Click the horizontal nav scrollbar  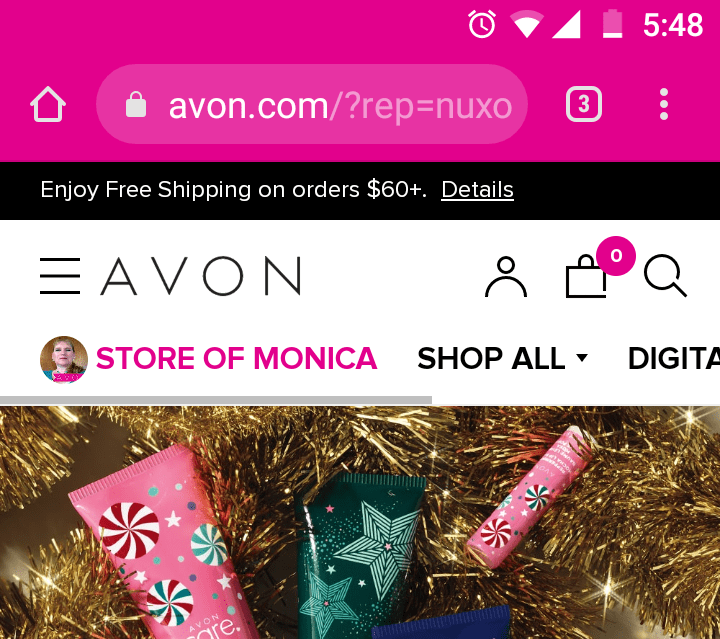click(x=216, y=400)
